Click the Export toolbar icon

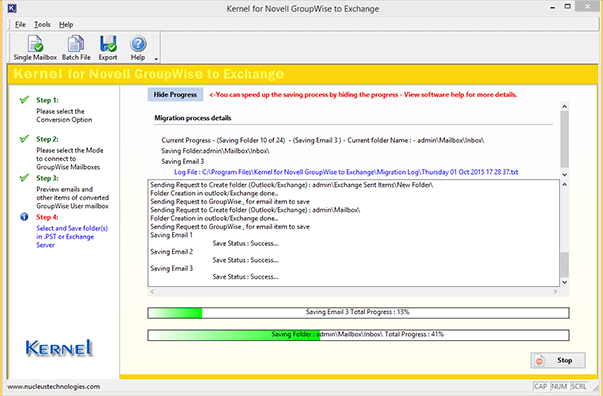(108, 48)
